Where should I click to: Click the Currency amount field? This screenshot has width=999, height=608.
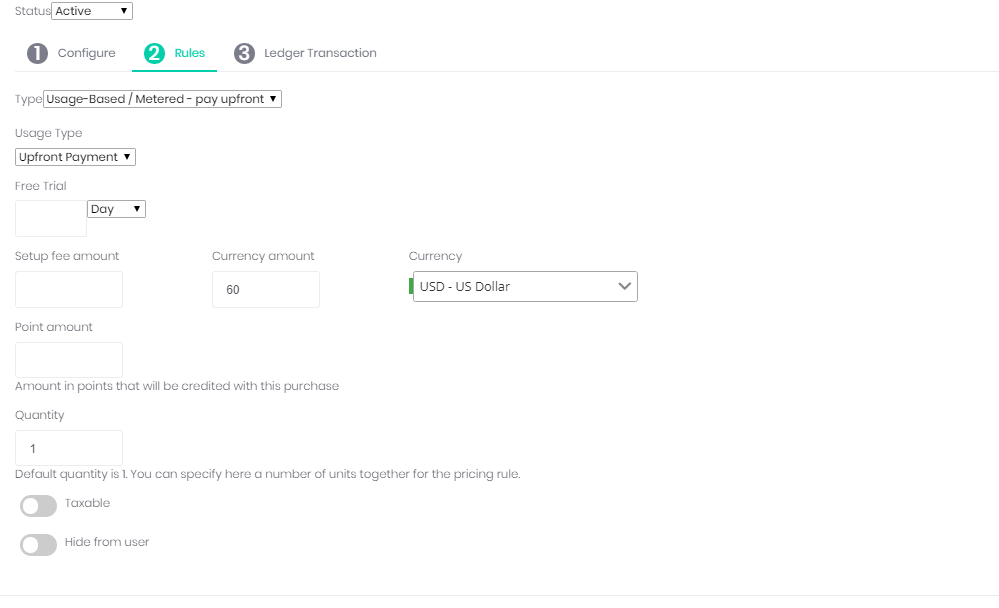[x=266, y=289]
